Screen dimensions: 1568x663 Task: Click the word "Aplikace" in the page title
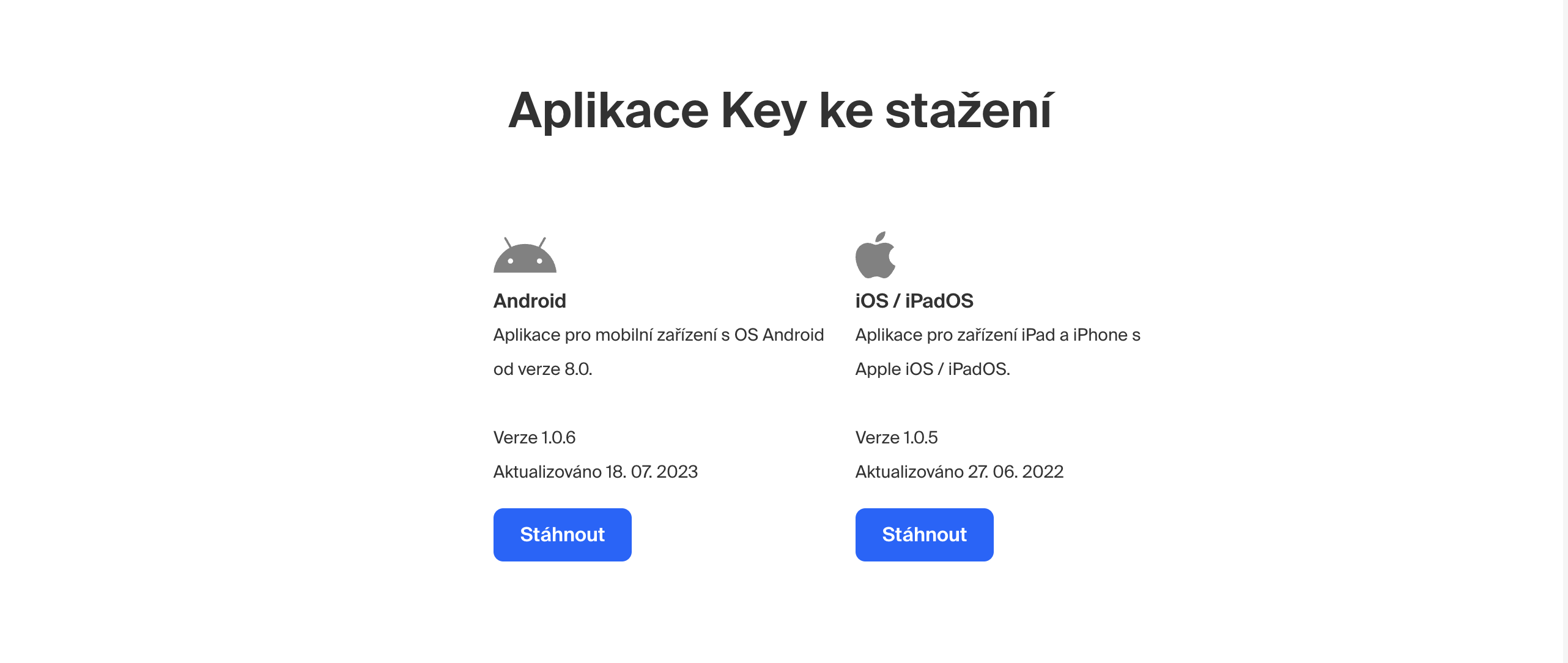pos(608,111)
